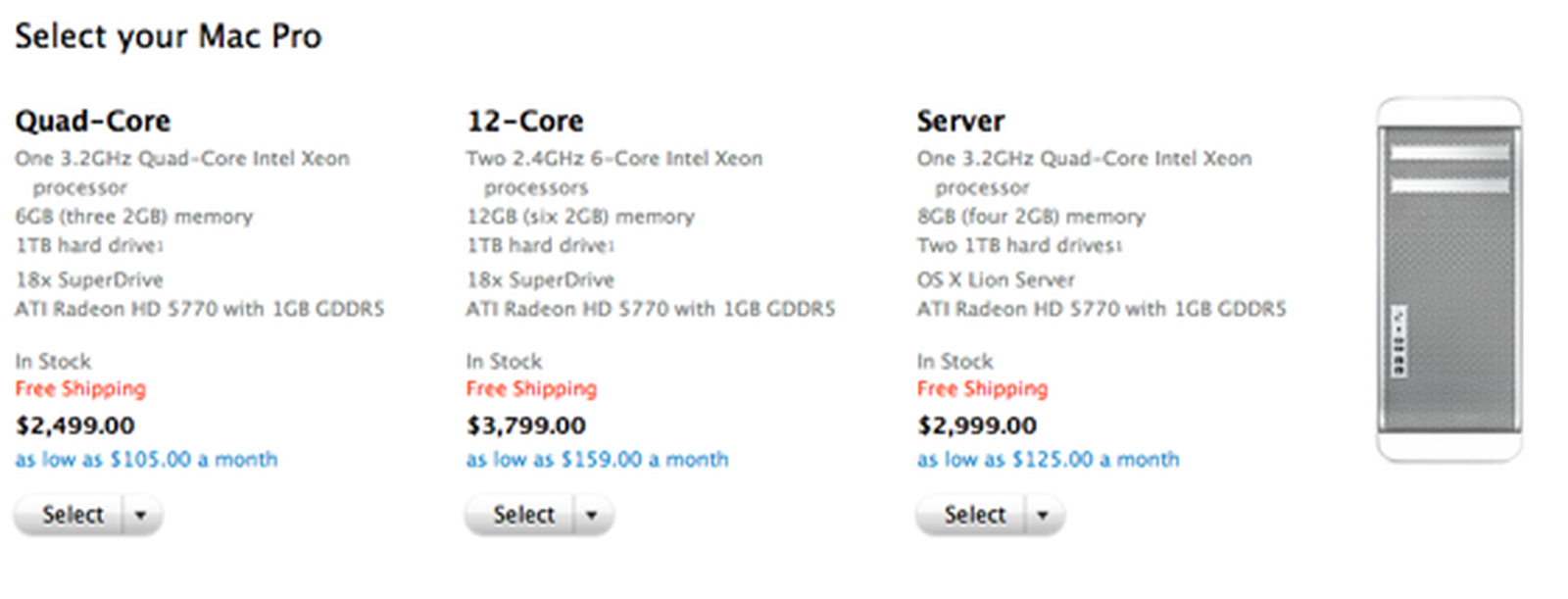The width and height of the screenshot is (1568, 599).
Task: Click the Select your Mac Pro title
Action: [169, 35]
